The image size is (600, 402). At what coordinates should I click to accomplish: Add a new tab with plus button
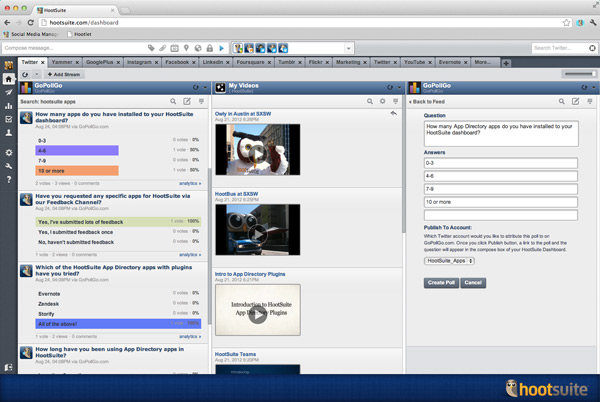(x=506, y=63)
